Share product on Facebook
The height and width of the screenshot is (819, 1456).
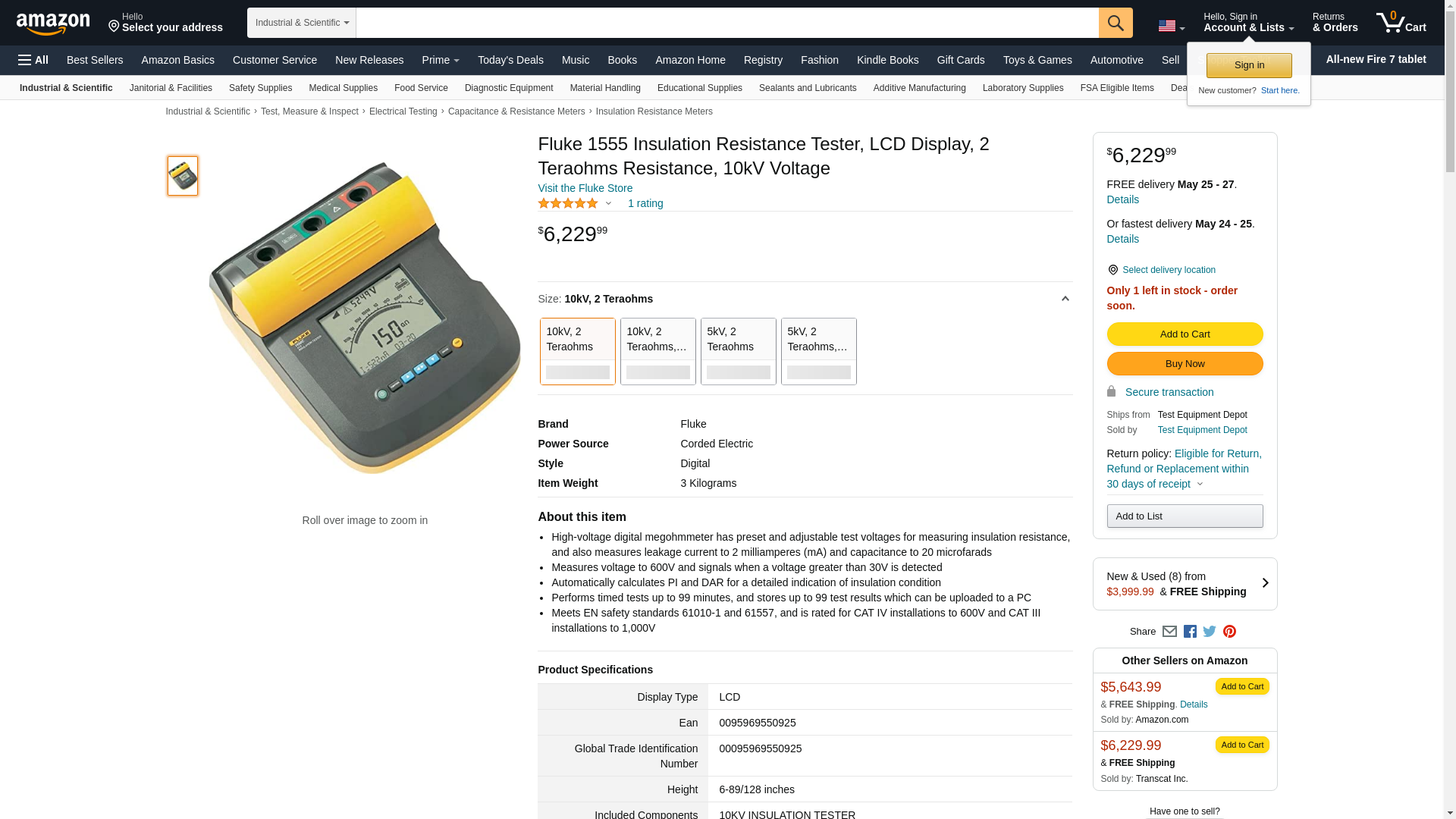pyautogui.click(x=1190, y=632)
